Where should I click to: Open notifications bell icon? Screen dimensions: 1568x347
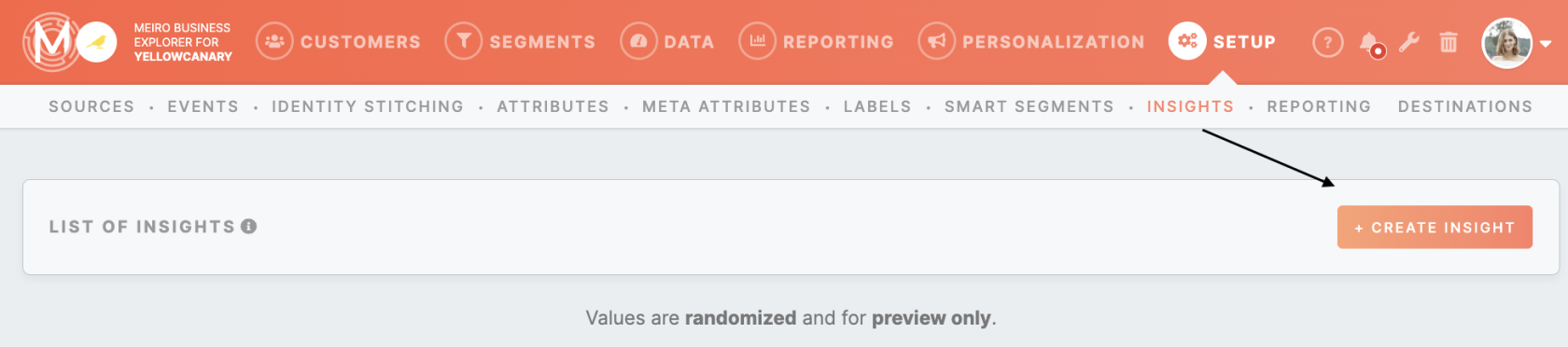coord(1370,43)
